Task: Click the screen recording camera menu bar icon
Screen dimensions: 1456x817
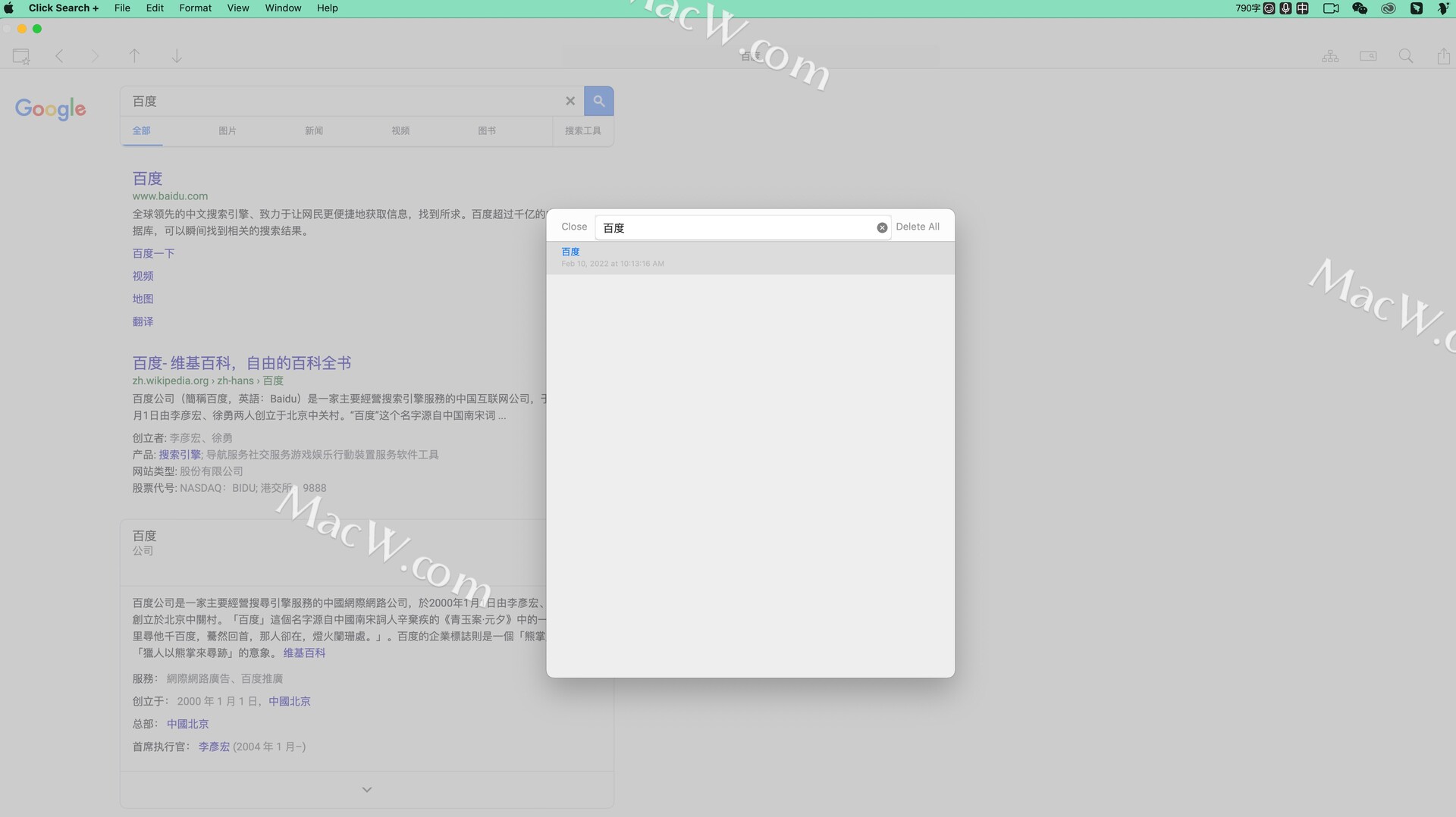Action: coord(1331,8)
